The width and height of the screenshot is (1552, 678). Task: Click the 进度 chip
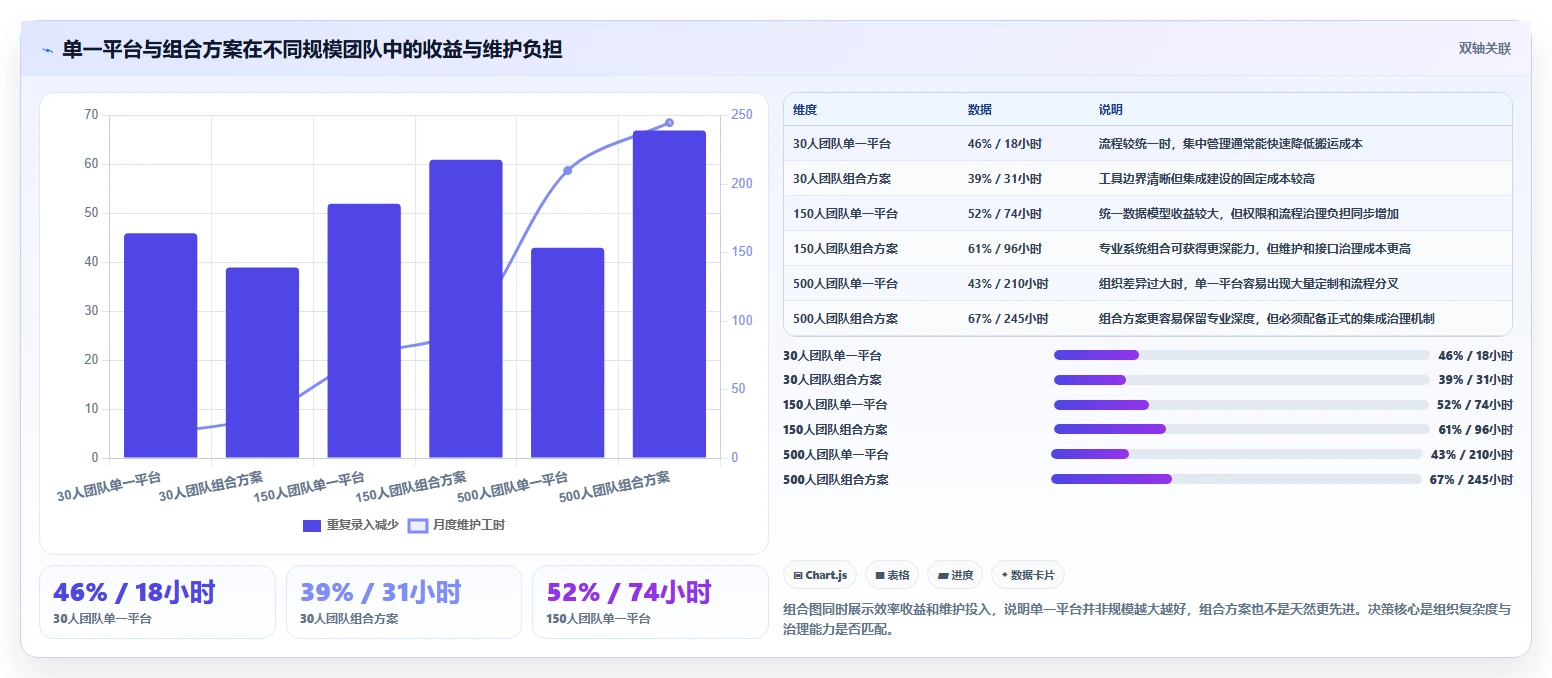pyautogui.click(x=955, y=575)
